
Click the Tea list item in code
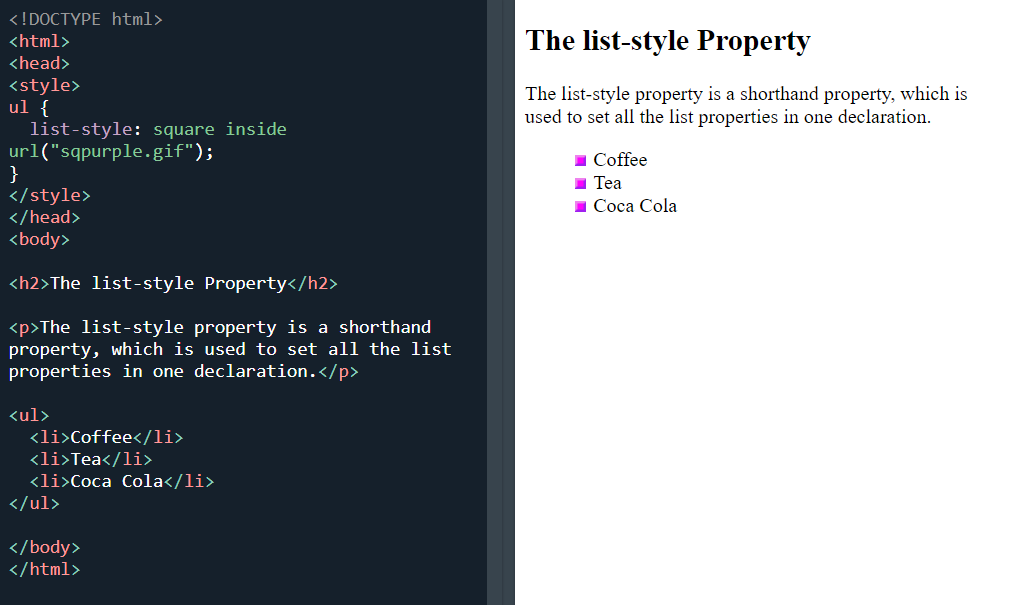(x=84, y=458)
